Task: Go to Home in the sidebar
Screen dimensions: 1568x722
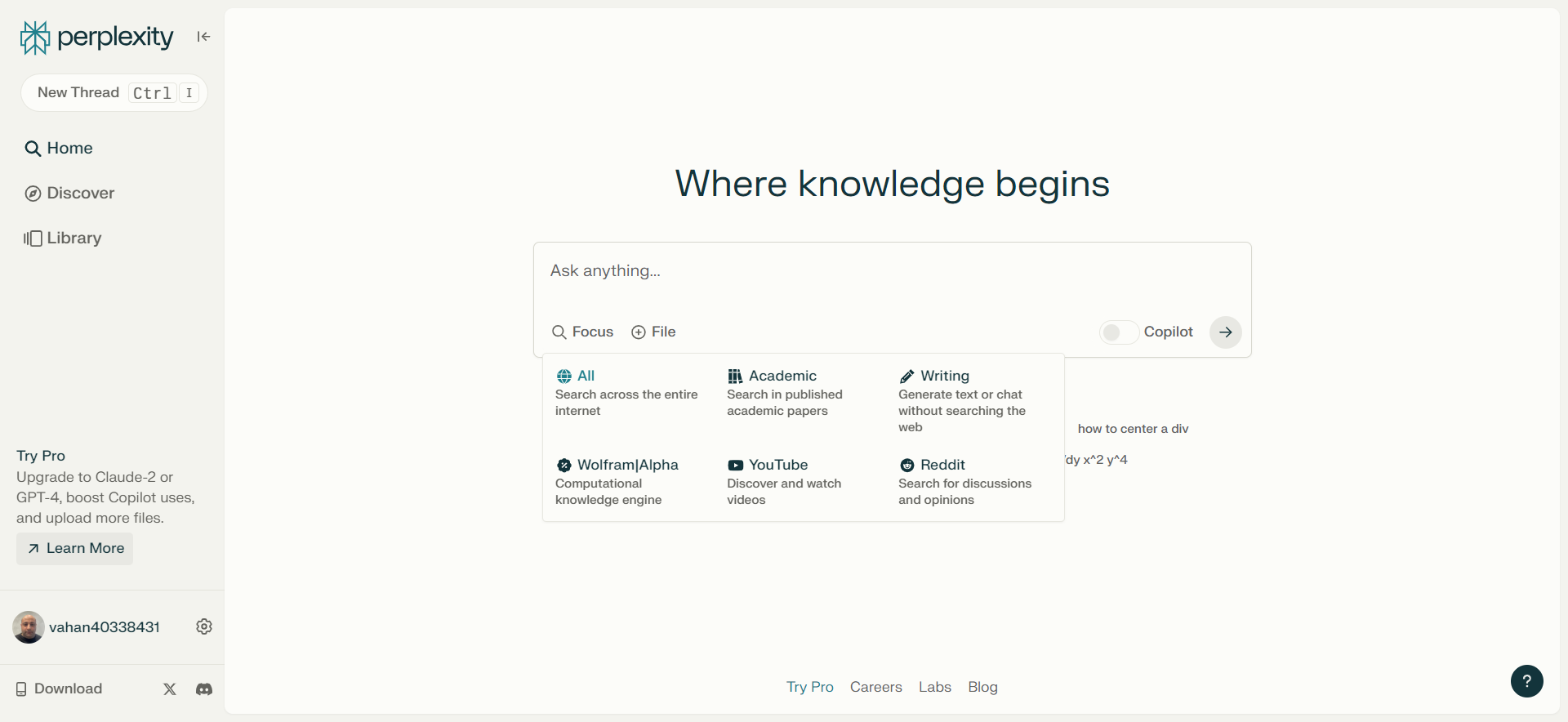Action: click(59, 149)
